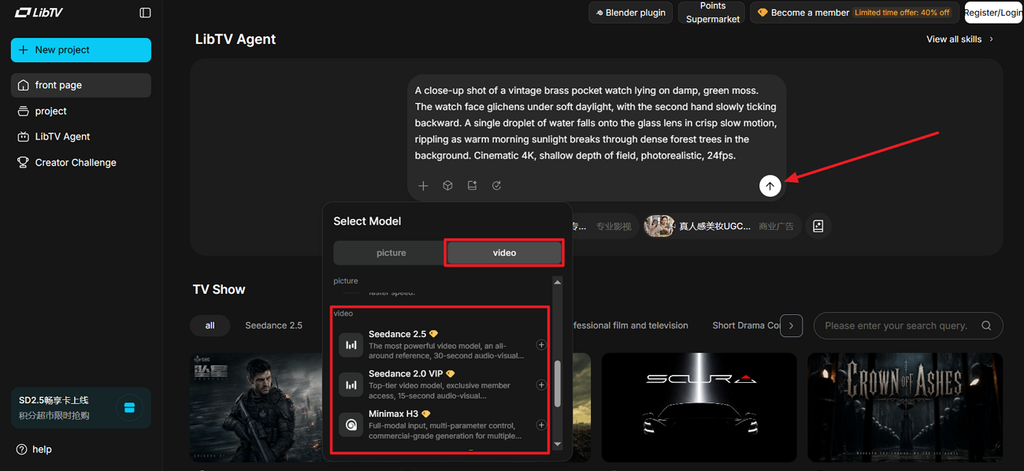The height and width of the screenshot is (471, 1024).
Task: Select the Seedance 2.5 TV Show filter
Action: 274,325
